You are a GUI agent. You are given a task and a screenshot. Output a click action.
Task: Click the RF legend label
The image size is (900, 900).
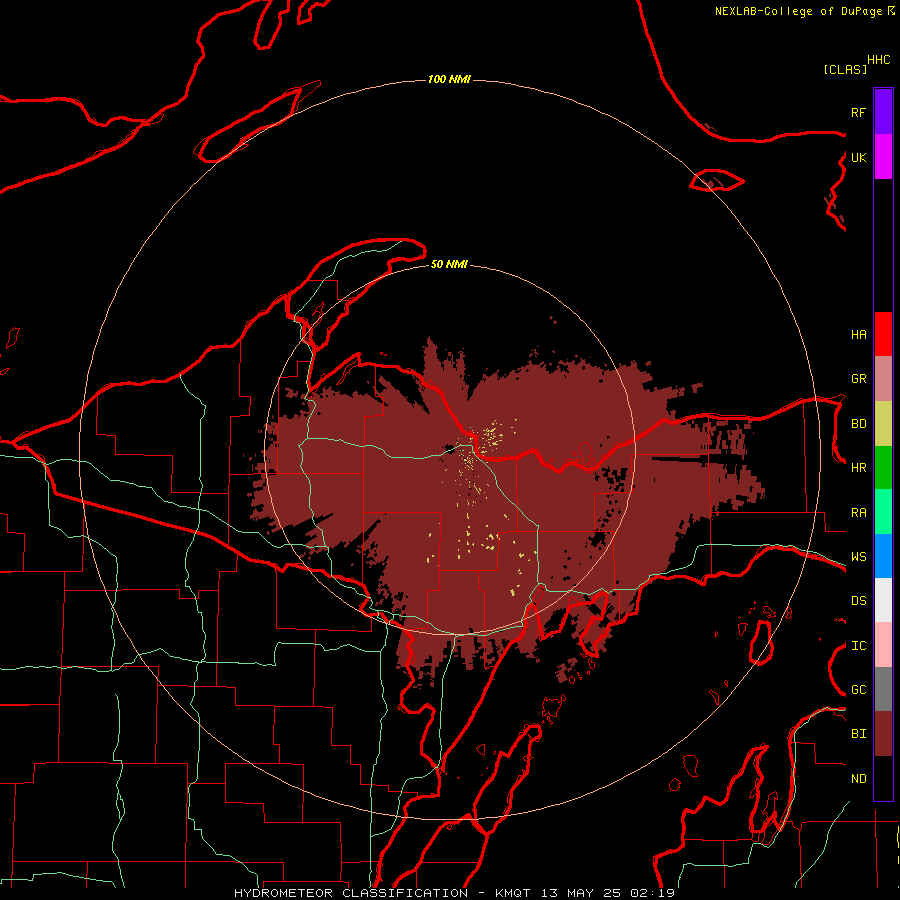coord(858,112)
